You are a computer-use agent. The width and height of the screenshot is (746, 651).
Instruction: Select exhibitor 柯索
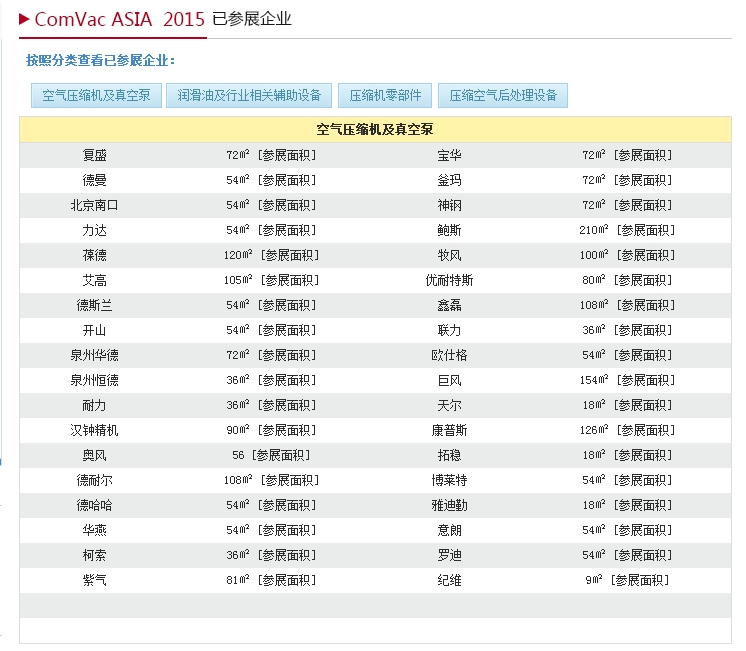(x=94, y=555)
